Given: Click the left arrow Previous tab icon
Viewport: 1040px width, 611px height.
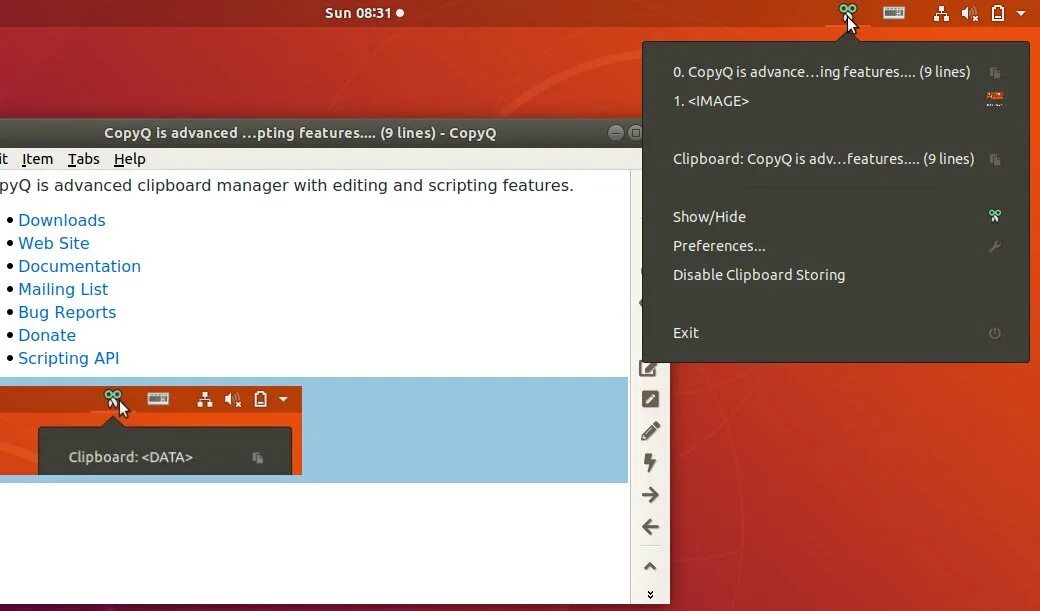Looking at the screenshot, I should [x=650, y=527].
